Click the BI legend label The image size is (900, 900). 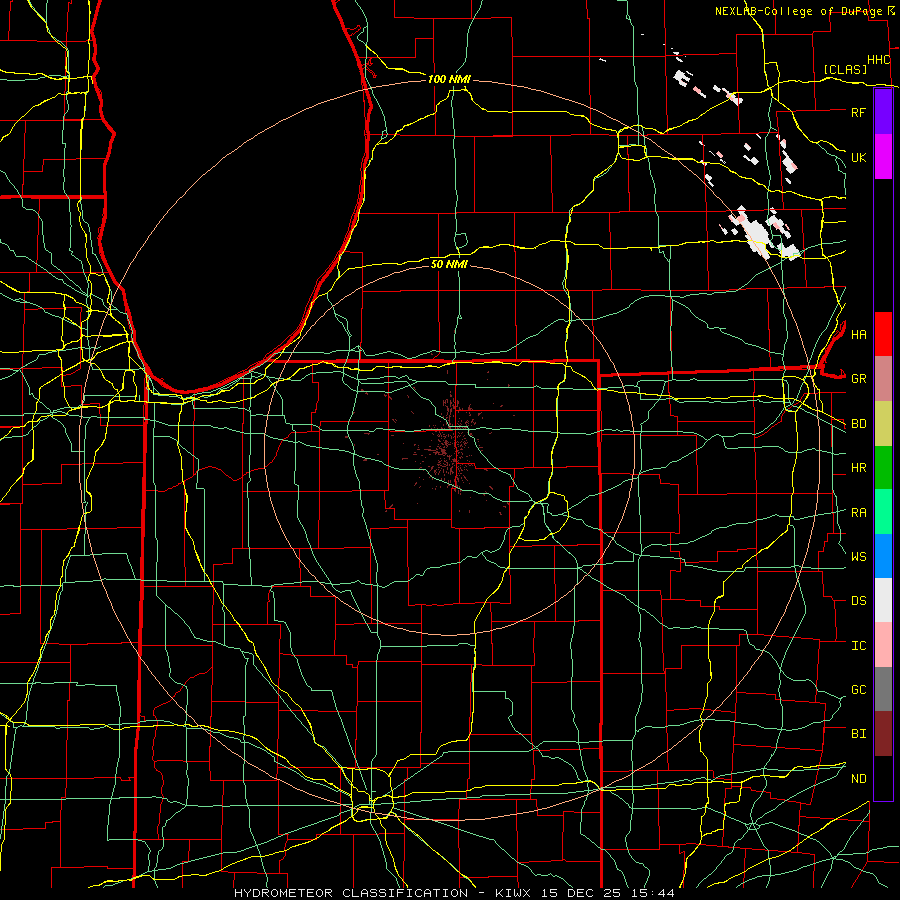click(x=859, y=734)
